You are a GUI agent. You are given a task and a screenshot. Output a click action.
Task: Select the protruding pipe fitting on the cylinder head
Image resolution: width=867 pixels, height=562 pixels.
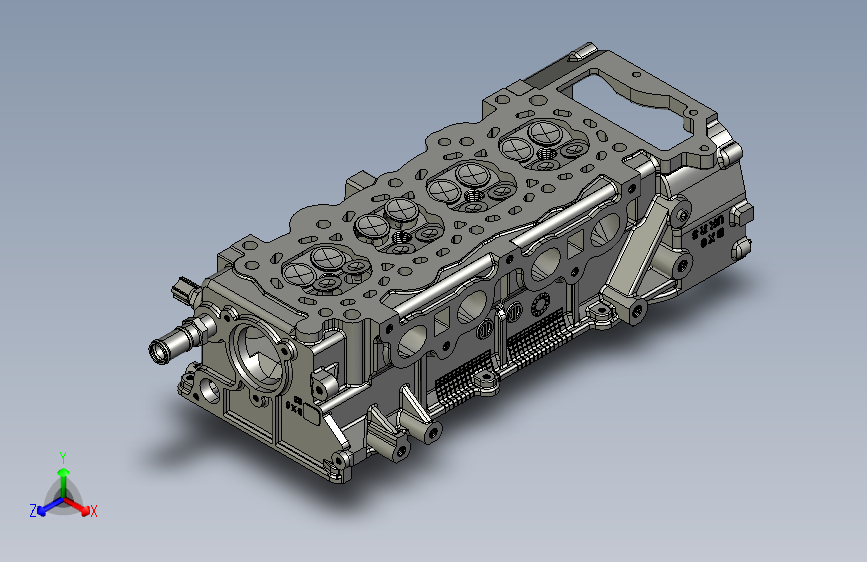pos(180,339)
